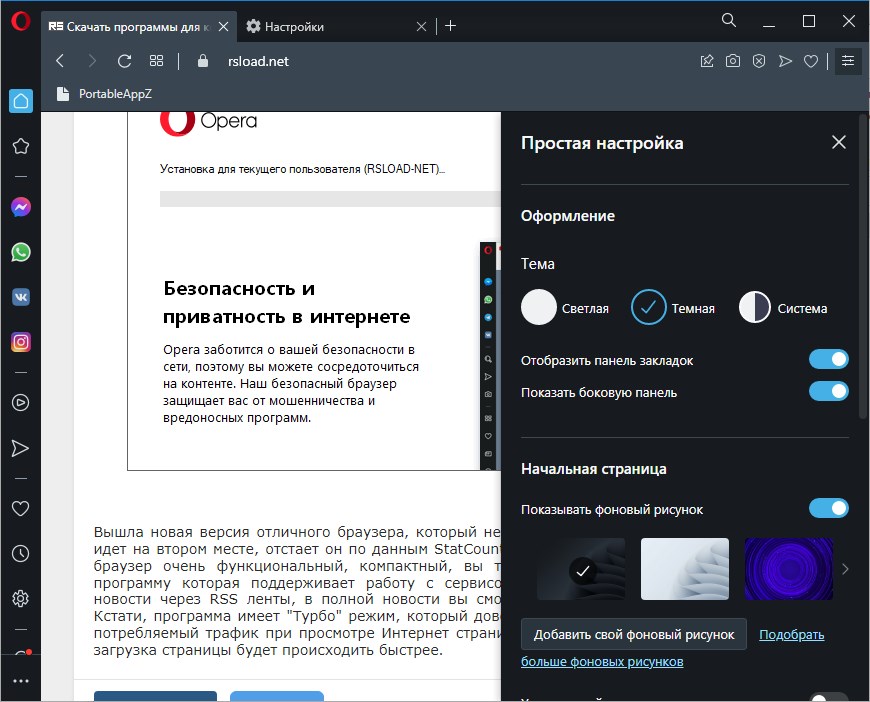This screenshot has width=870, height=702.
Task: Go forward to the next page
Action: point(92,61)
